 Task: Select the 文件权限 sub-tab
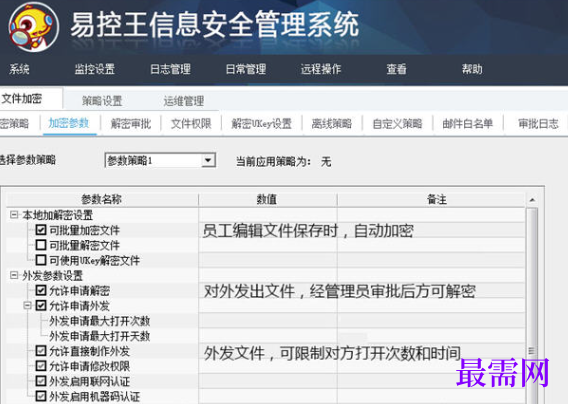tap(191, 124)
